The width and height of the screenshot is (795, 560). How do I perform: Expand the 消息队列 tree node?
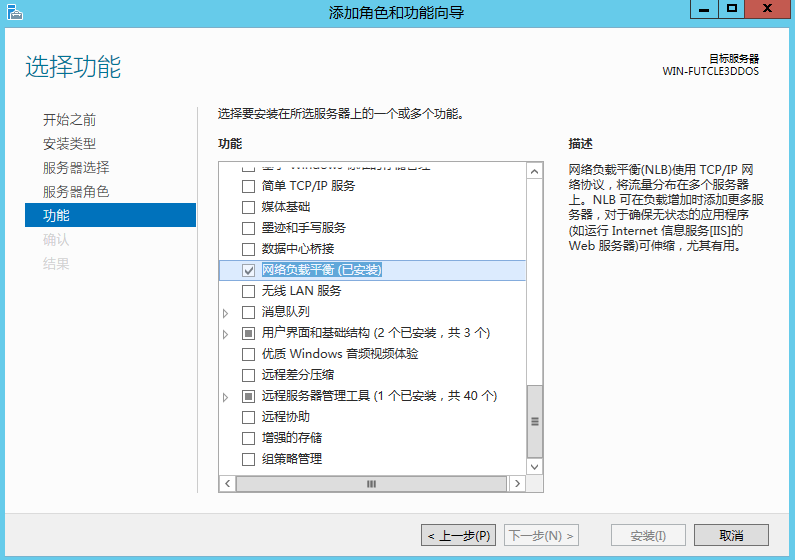pyautogui.click(x=226, y=313)
